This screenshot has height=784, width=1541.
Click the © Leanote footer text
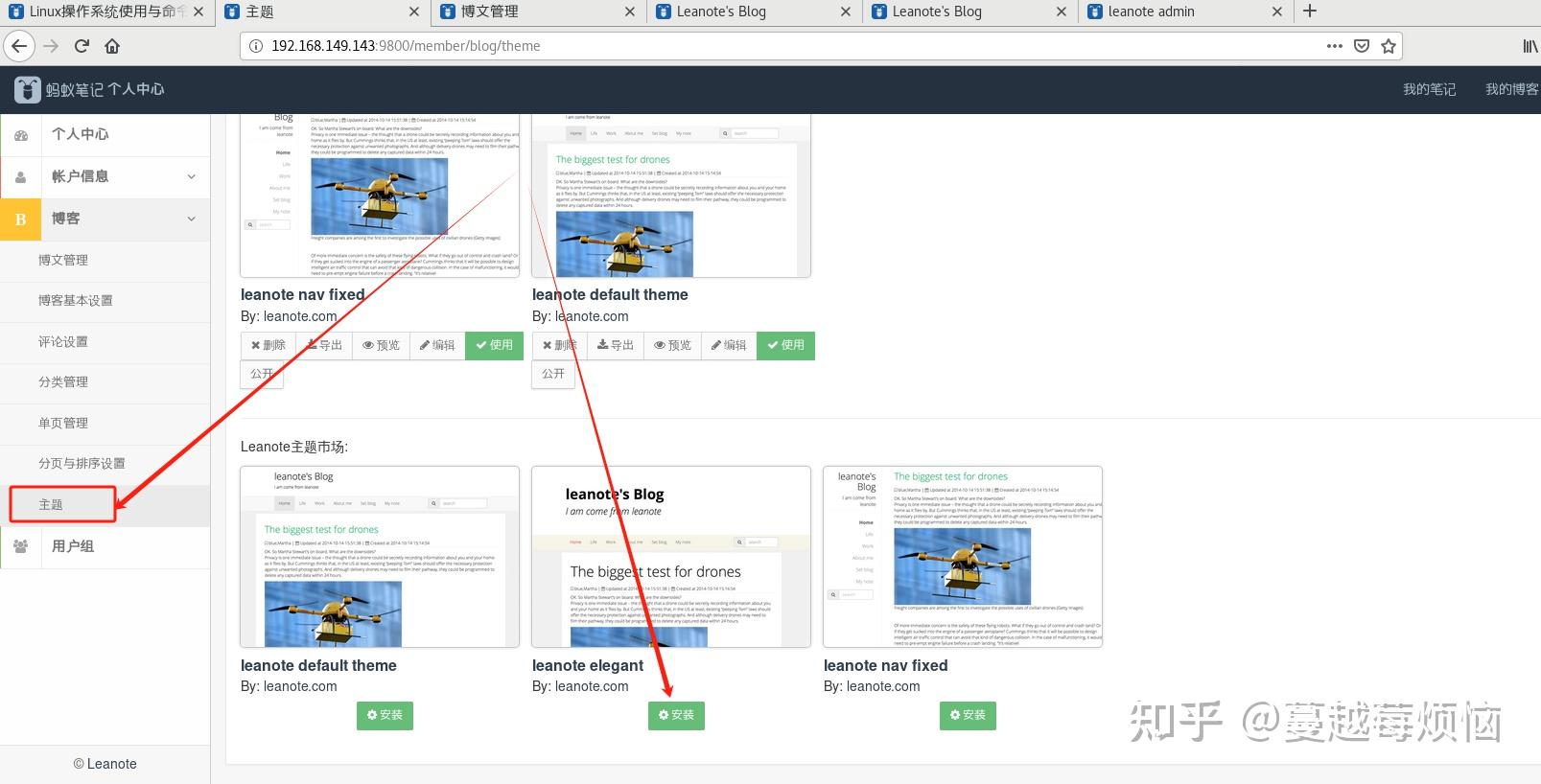pos(105,764)
